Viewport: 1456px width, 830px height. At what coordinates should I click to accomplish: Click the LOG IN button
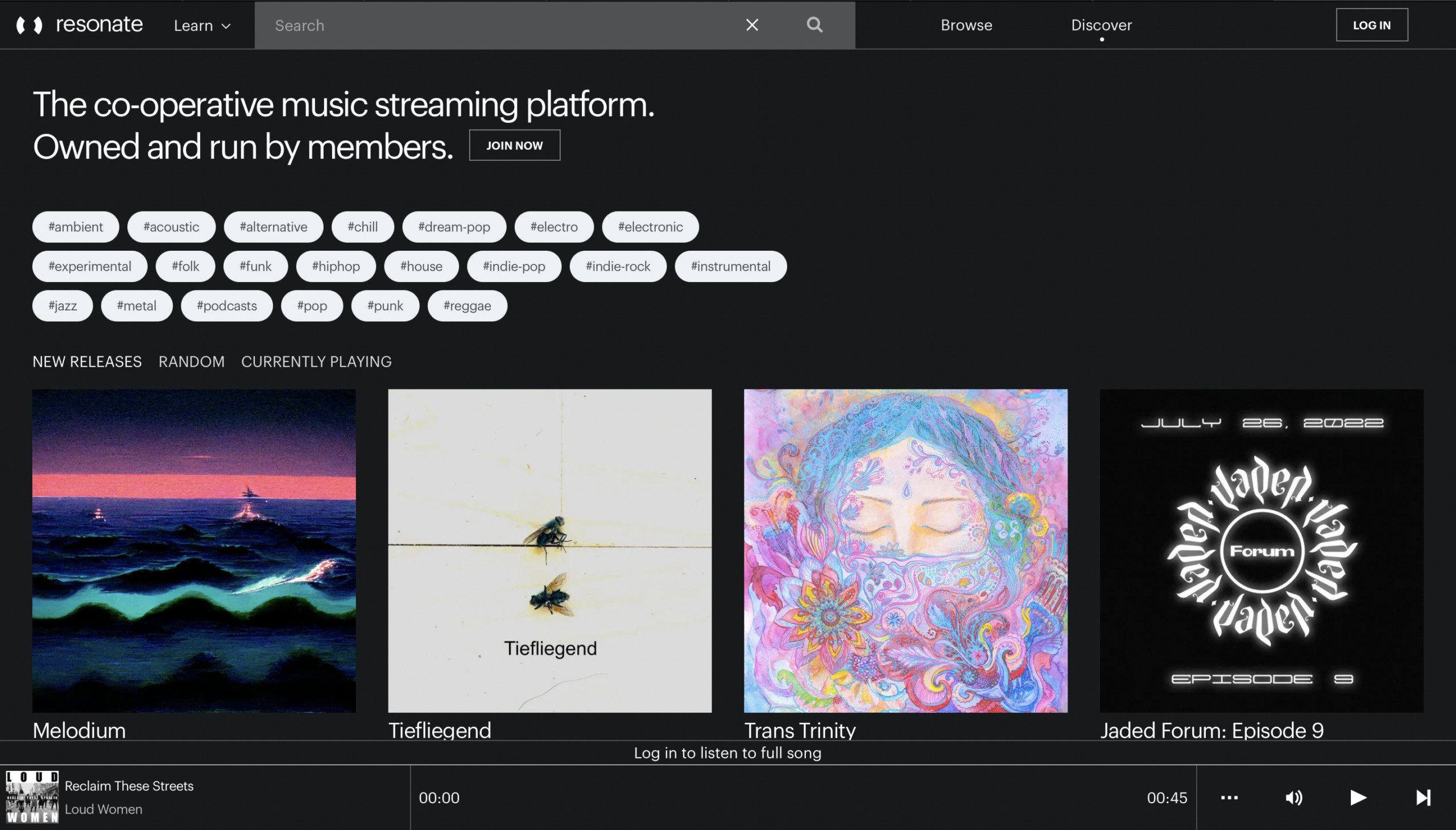(1372, 25)
